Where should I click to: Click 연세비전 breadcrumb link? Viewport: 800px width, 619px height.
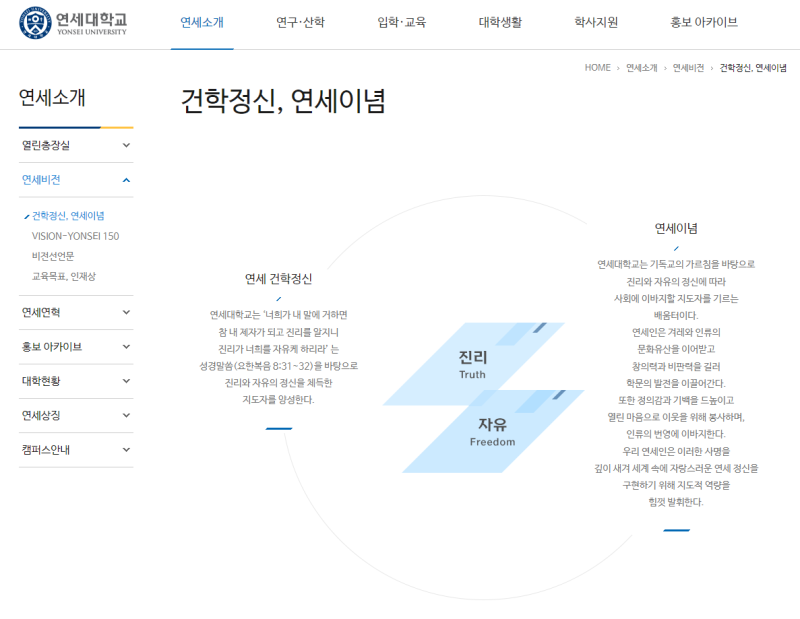point(688,68)
